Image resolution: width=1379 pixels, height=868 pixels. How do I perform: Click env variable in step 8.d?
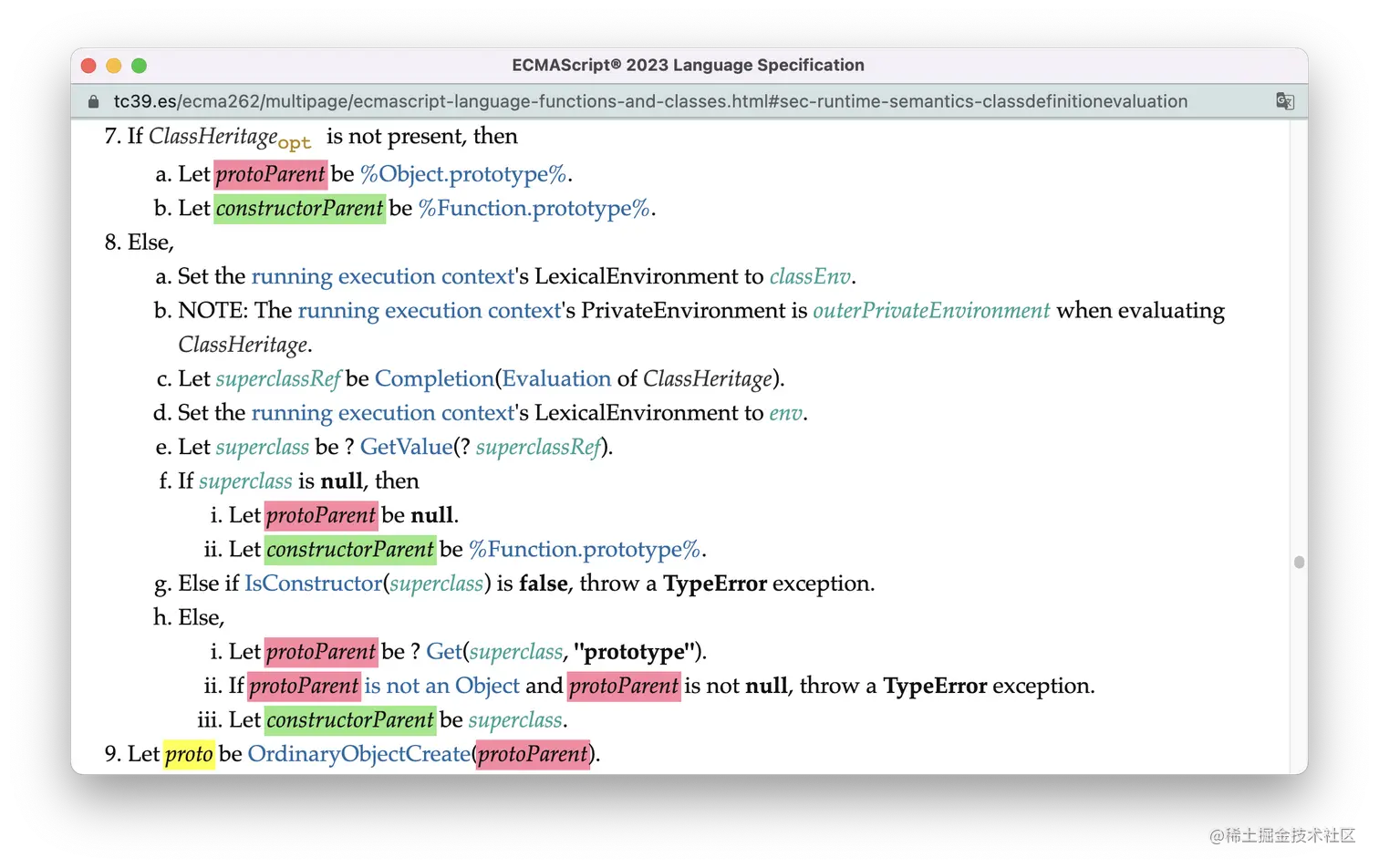(785, 413)
